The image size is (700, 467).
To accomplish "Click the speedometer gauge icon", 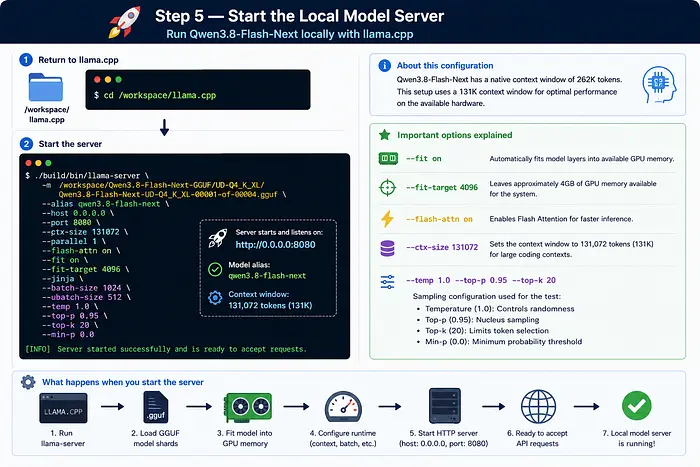I will pos(343,407).
